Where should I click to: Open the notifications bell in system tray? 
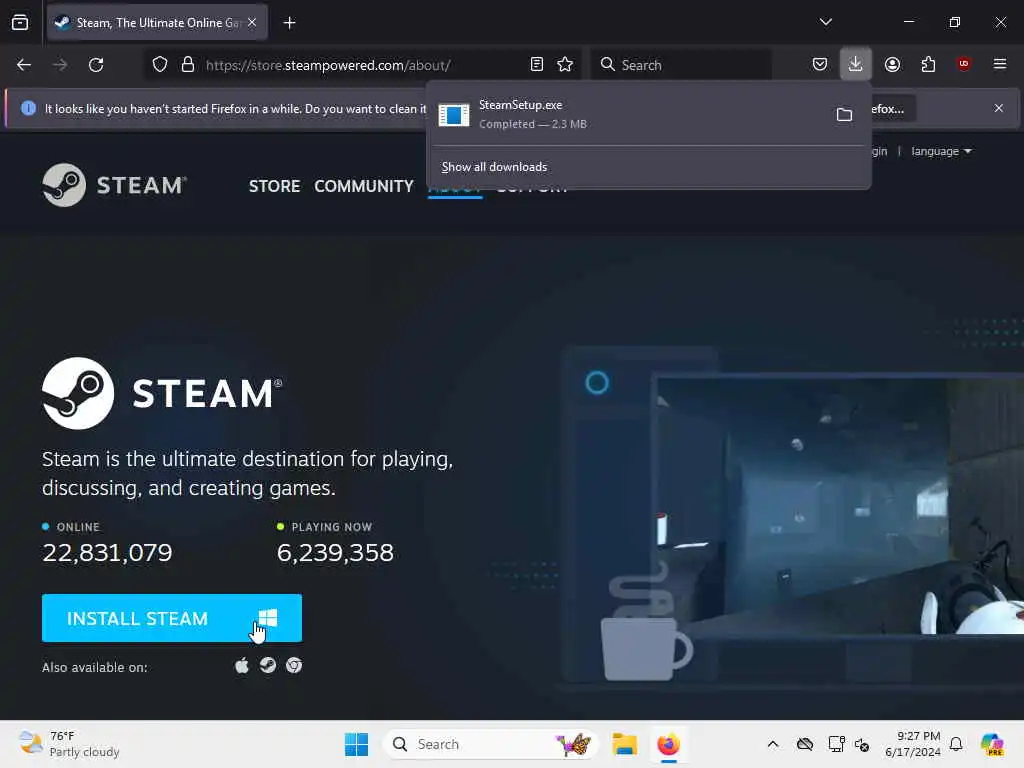(956, 744)
